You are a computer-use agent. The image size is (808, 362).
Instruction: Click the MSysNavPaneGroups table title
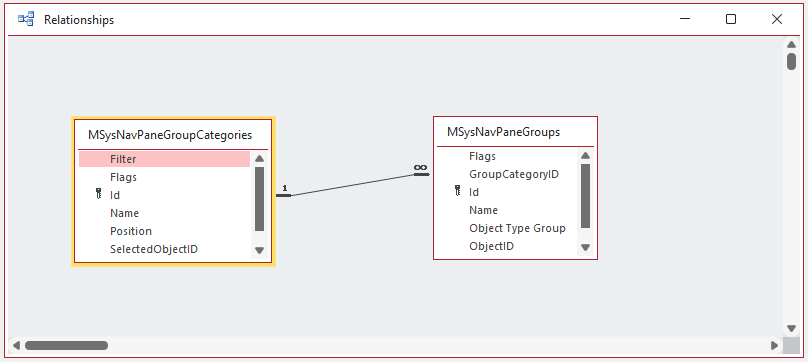point(503,132)
